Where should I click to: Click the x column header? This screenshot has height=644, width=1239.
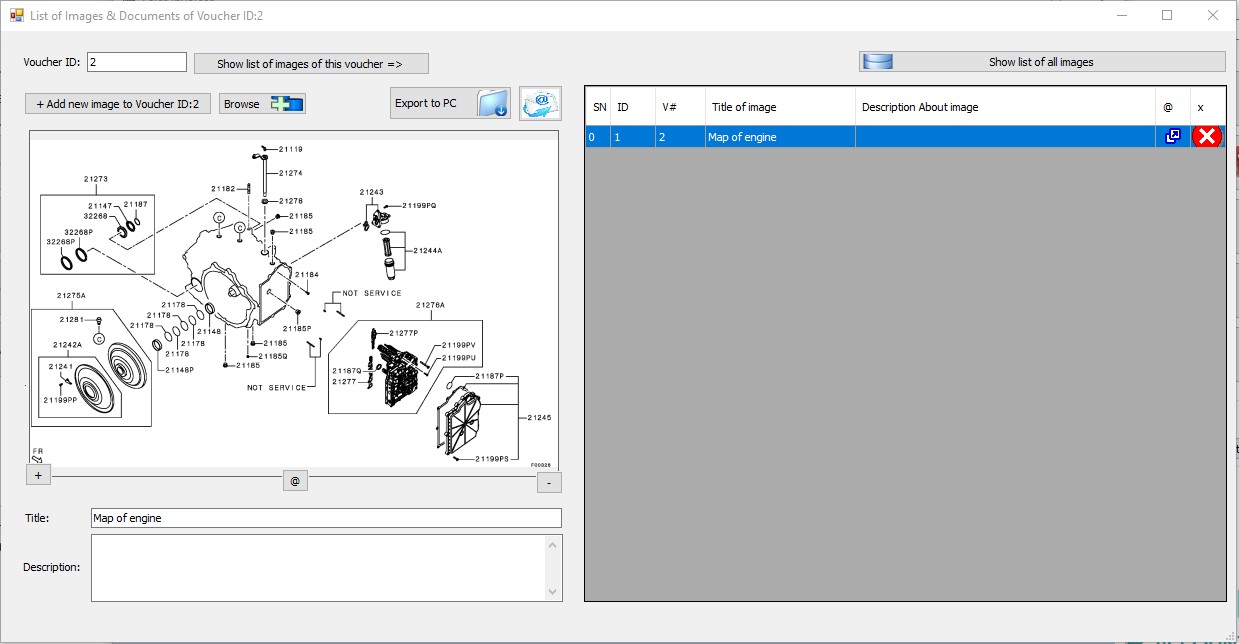(1208, 107)
